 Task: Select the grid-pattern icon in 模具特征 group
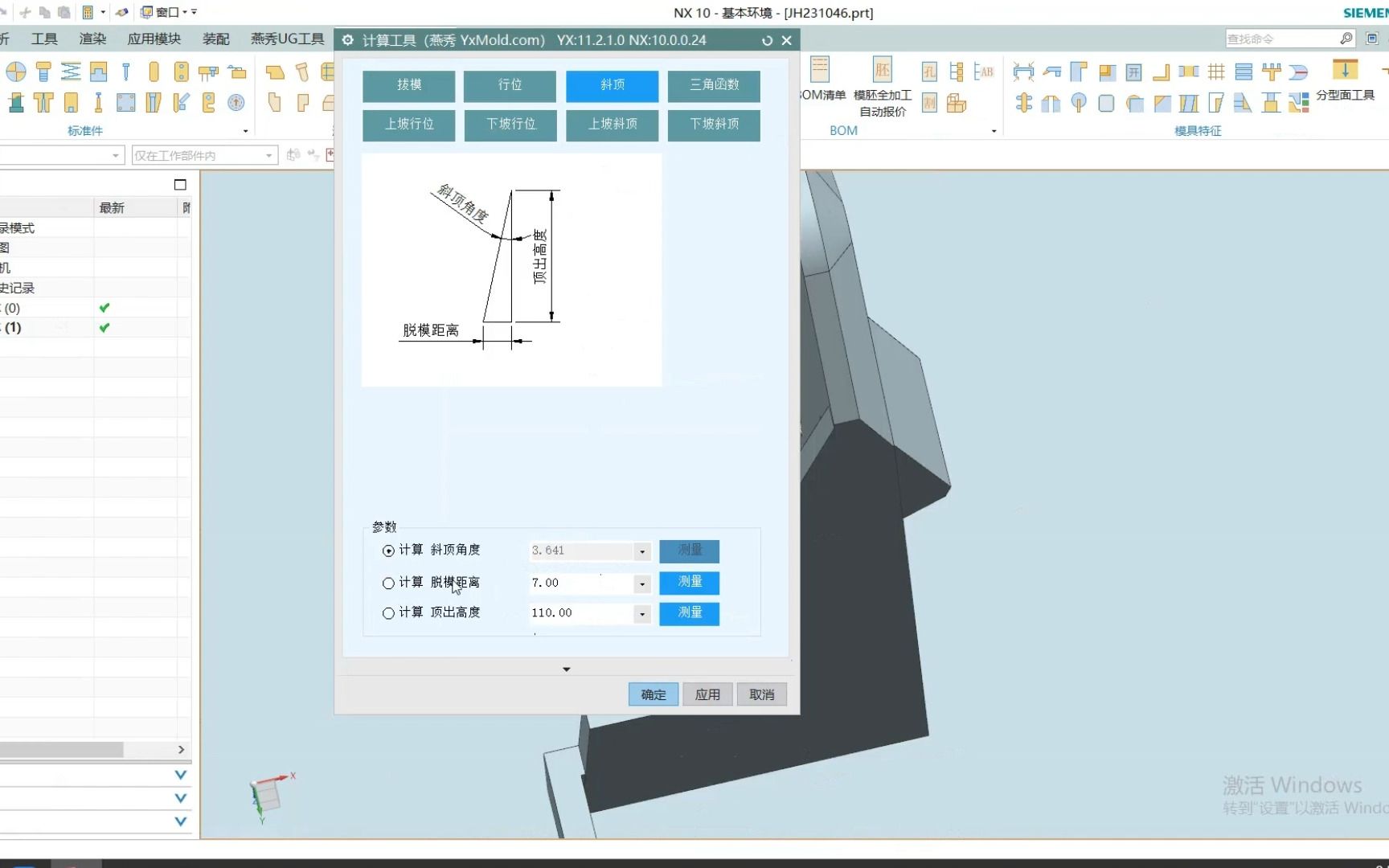(1215, 72)
